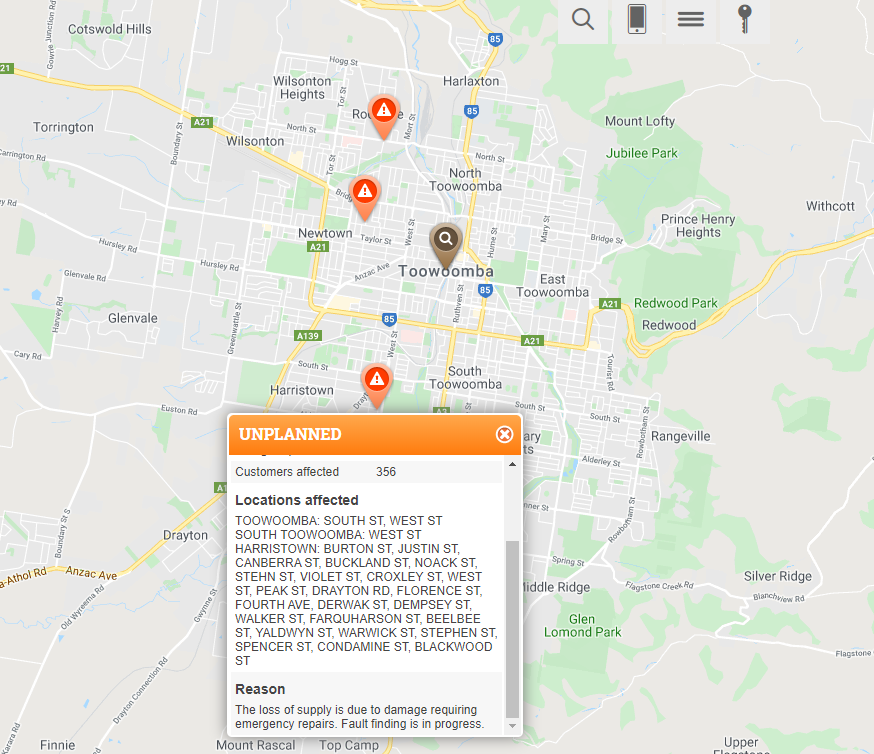Select the outage marker near Rockville
Screen dimensions: 874x754
tap(384, 116)
